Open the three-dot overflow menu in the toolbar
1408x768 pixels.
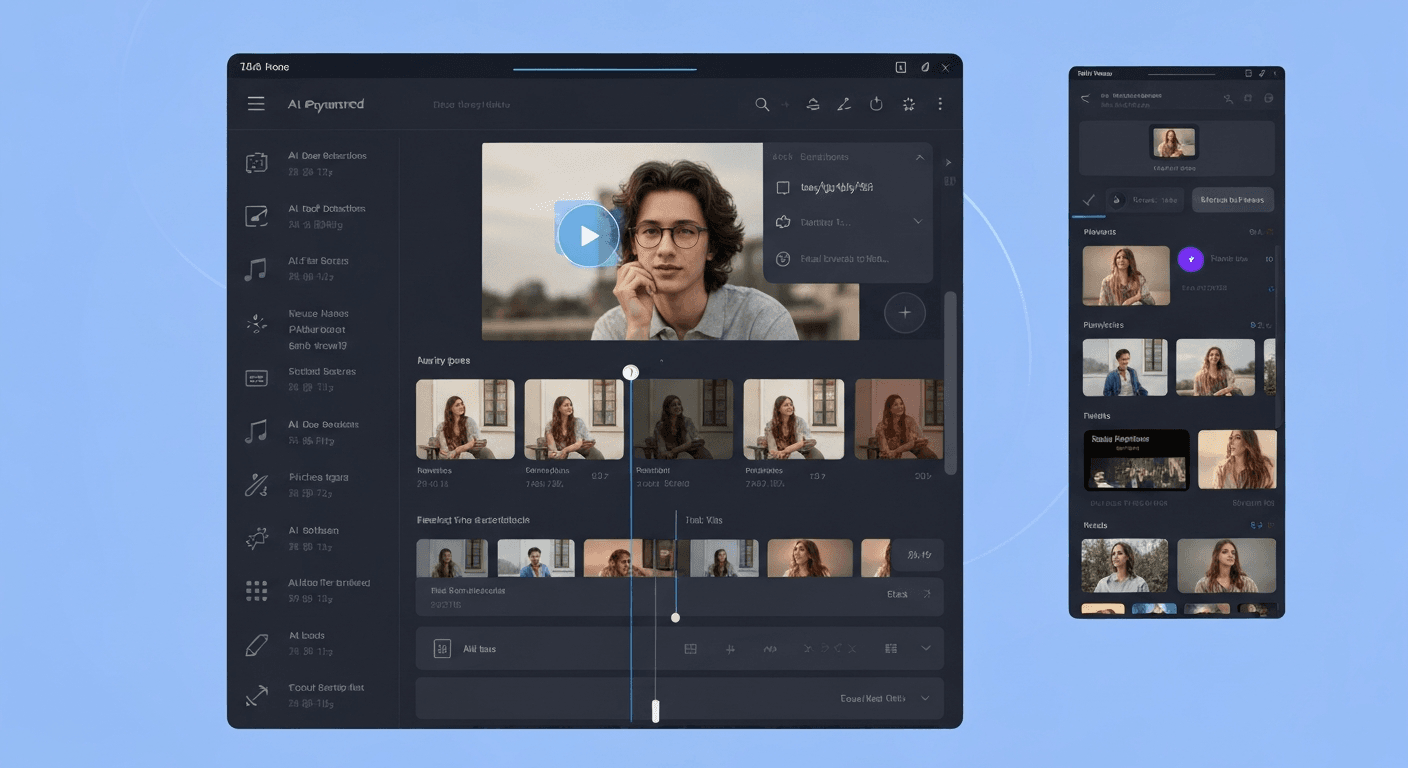pos(939,103)
